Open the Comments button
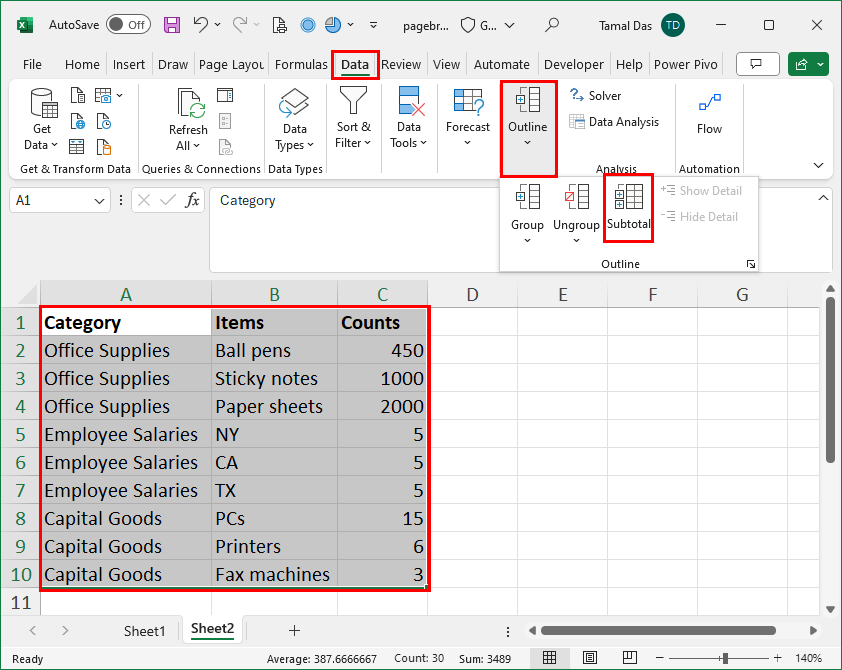 757,64
